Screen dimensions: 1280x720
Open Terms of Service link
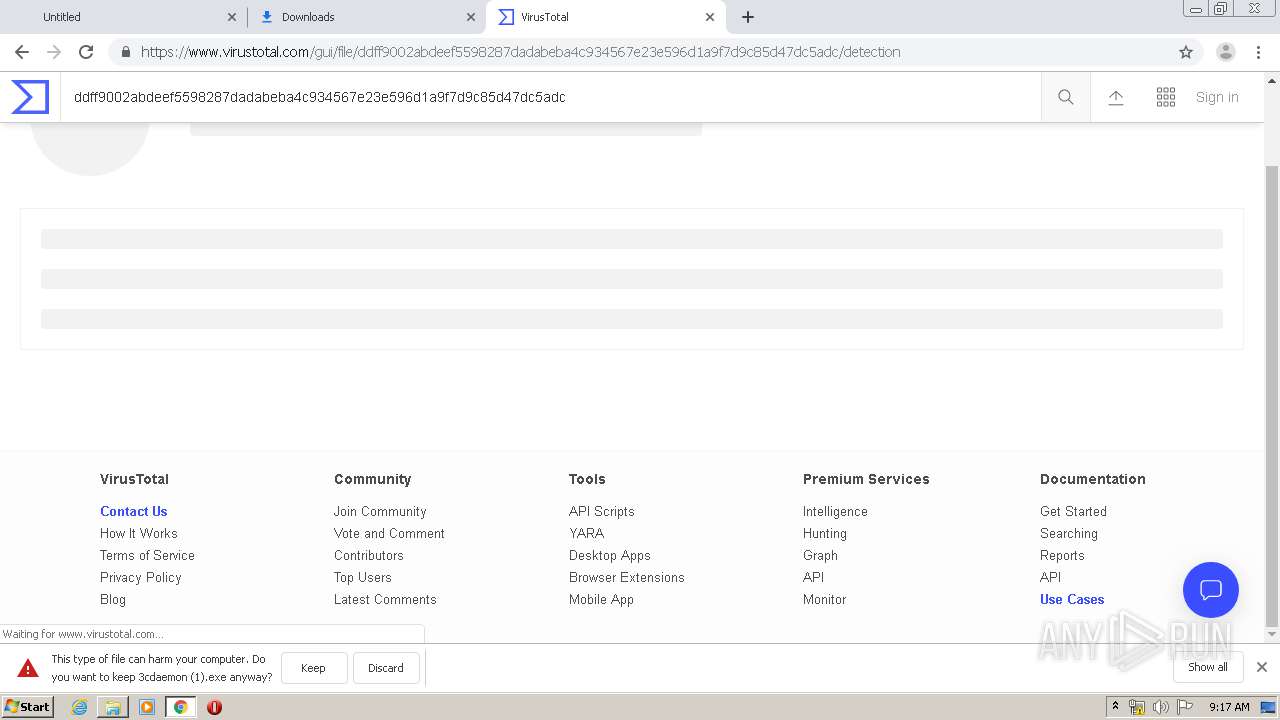tap(147, 555)
